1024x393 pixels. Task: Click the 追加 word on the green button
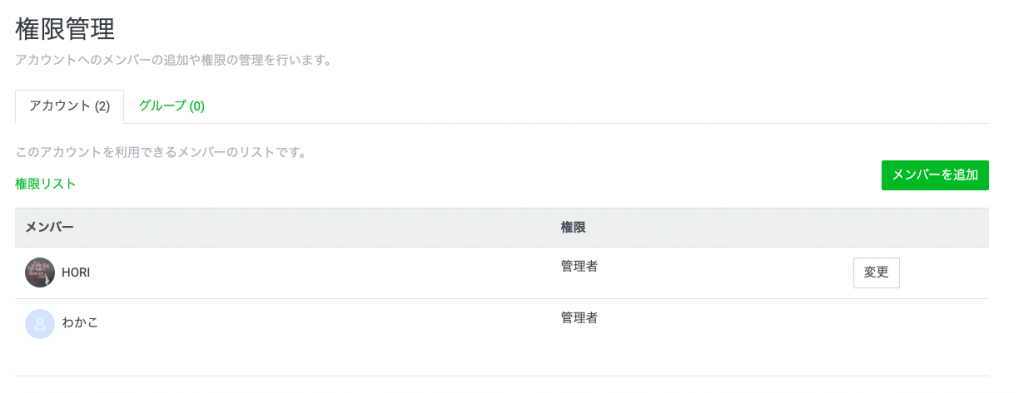[x=965, y=175]
